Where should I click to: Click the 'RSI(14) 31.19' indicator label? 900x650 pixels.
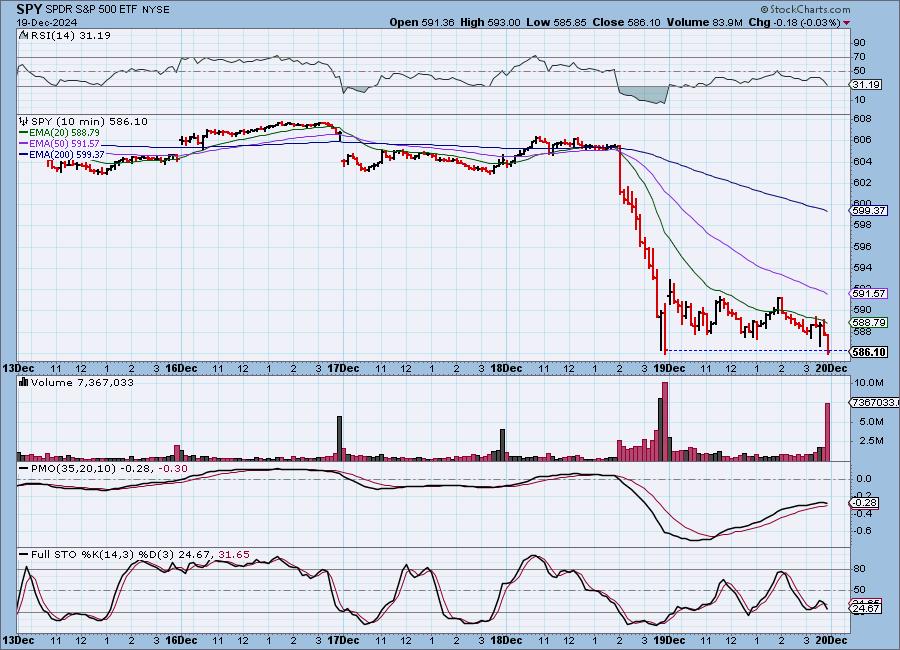coord(71,35)
